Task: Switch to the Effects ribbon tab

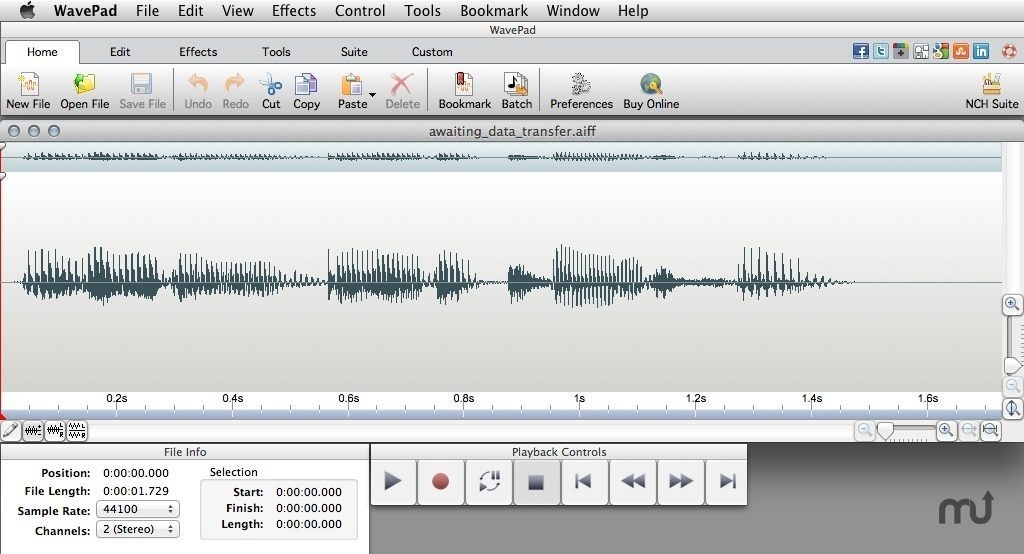Action: pos(198,52)
